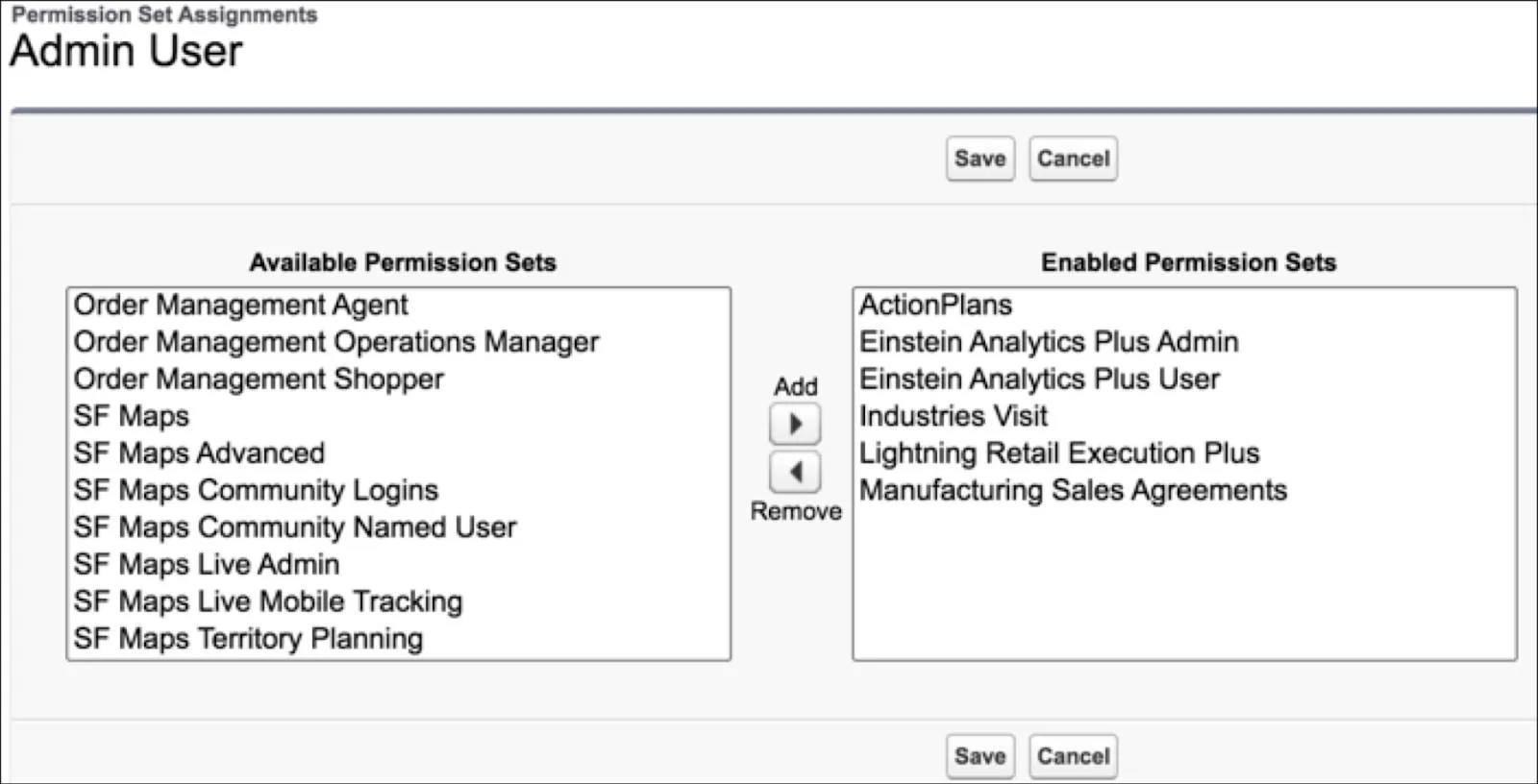Select Einstein Analytics Plus User permission set
1538x784 pixels.
click(x=1039, y=379)
